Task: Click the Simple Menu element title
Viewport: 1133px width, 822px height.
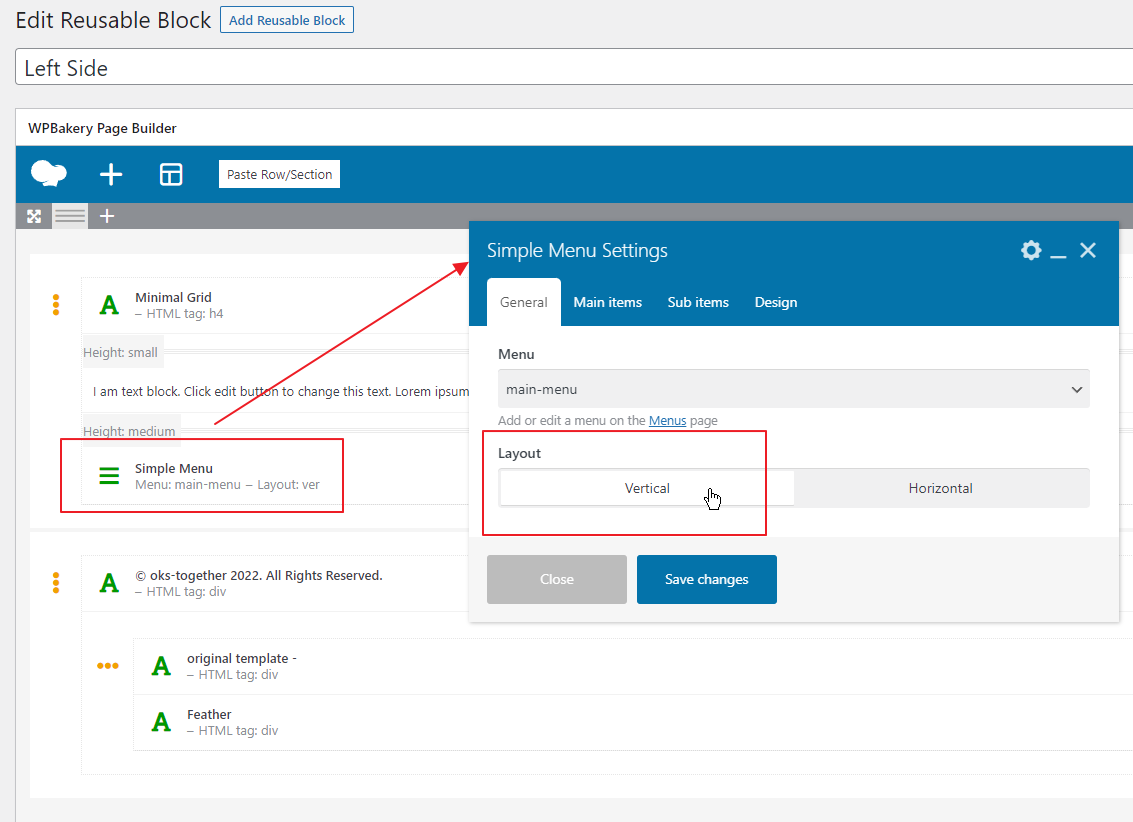Action: point(174,468)
